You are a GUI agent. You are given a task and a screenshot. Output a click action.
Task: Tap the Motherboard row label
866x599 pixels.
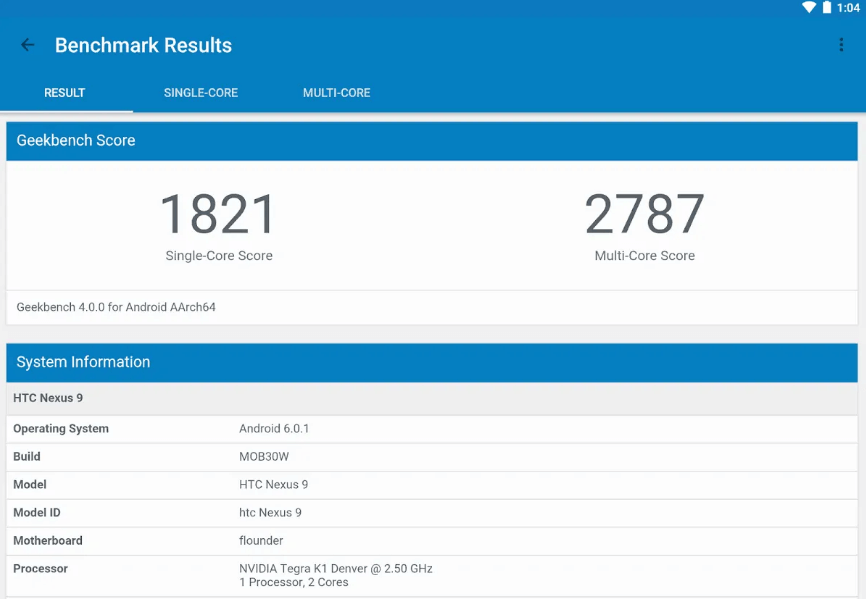48,540
